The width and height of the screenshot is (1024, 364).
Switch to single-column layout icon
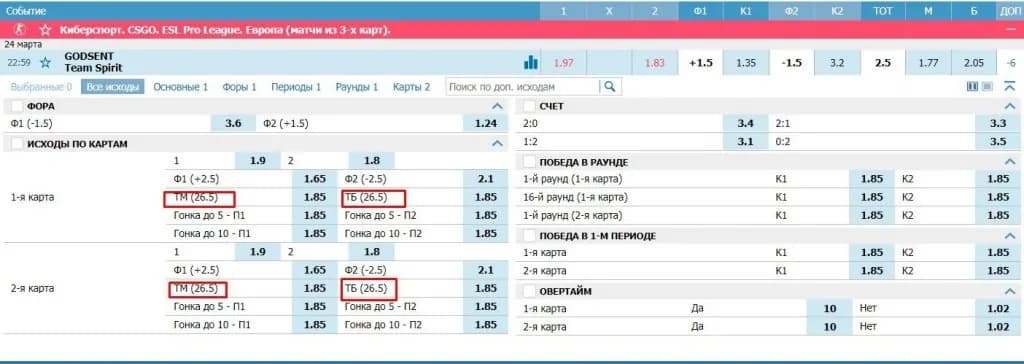(987, 86)
